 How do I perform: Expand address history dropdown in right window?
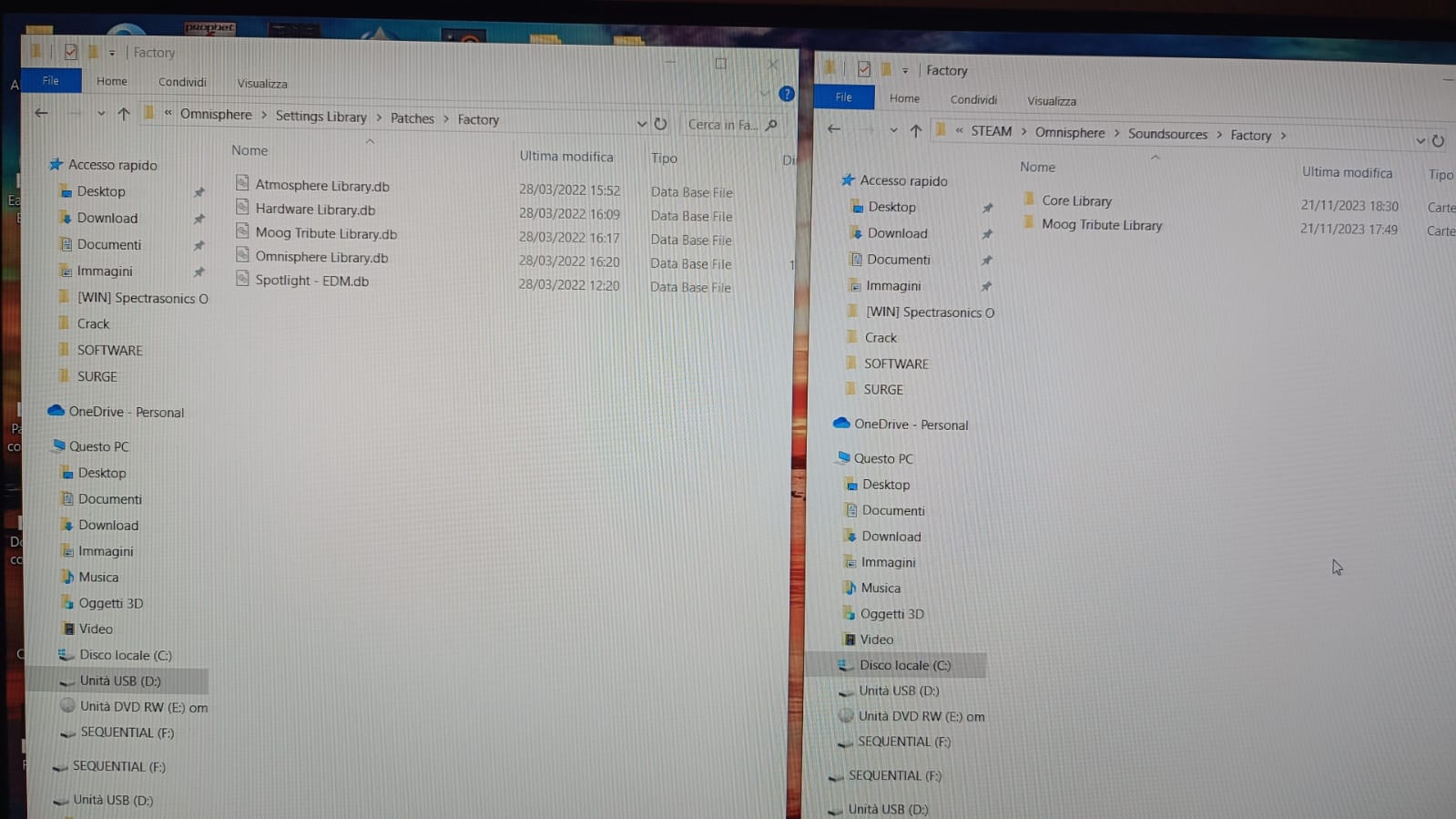1420,141
